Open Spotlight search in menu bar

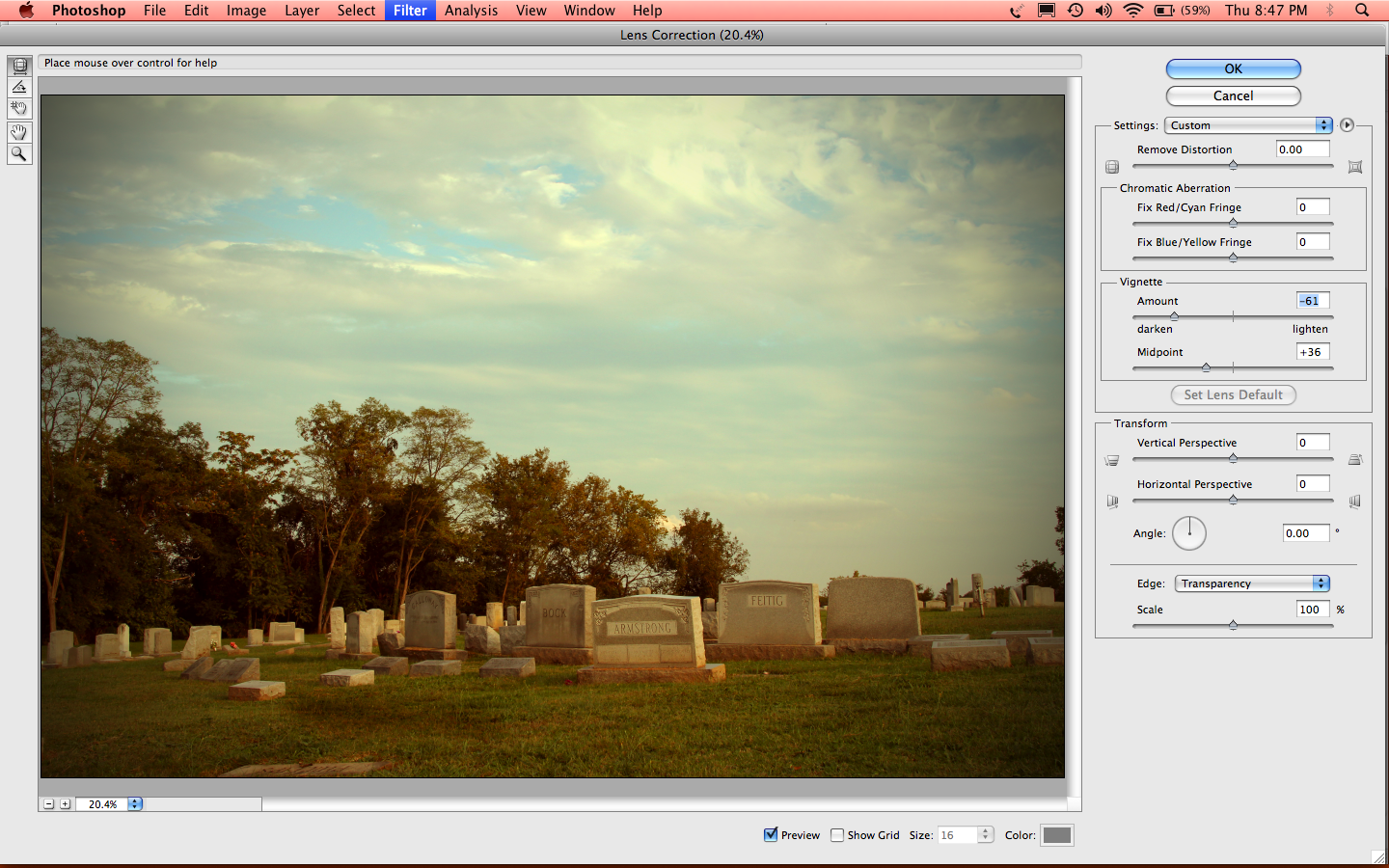(x=1362, y=11)
